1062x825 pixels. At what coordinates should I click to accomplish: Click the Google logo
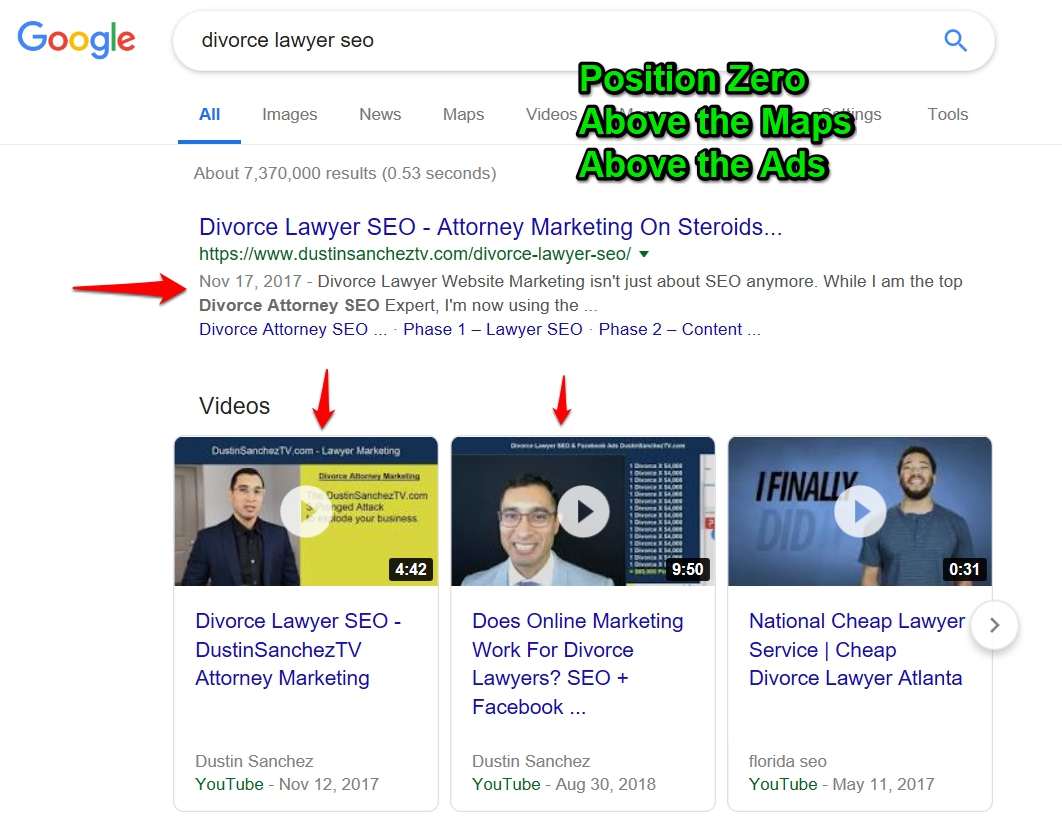(76, 39)
